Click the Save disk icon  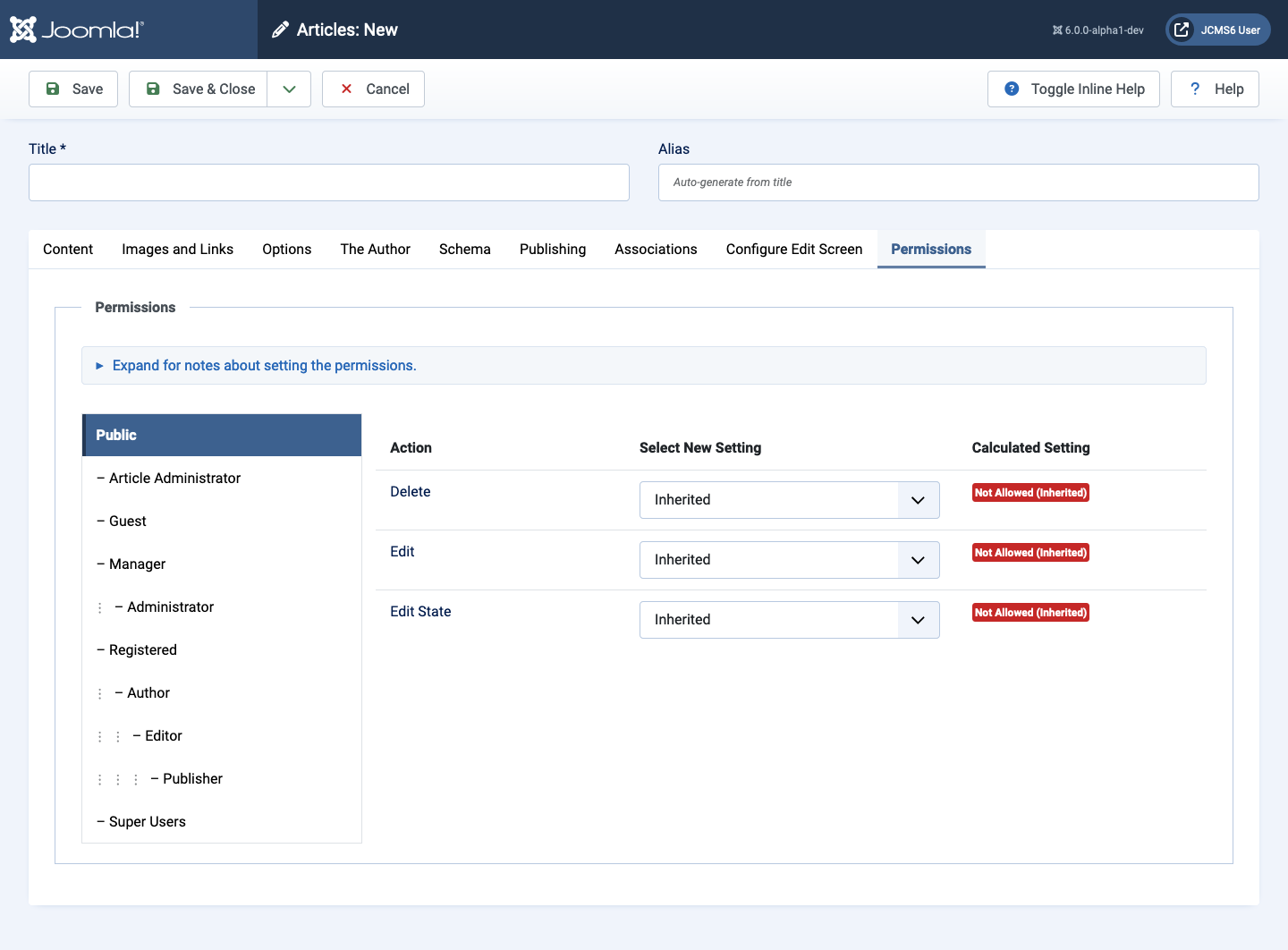tap(54, 89)
